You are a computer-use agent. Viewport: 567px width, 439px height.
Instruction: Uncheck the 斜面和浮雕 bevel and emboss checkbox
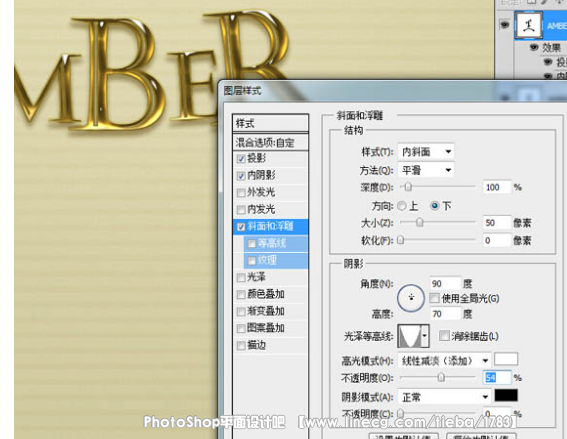point(241,227)
